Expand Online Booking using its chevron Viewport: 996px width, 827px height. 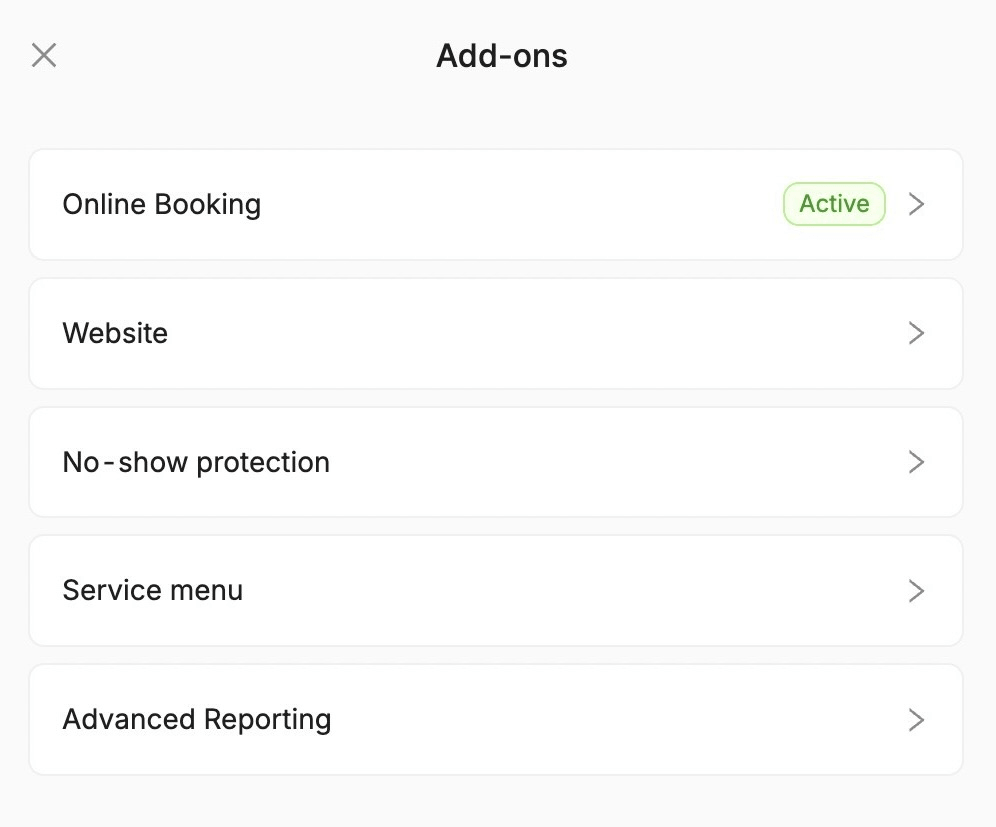pyautogui.click(x=916, y=204)
